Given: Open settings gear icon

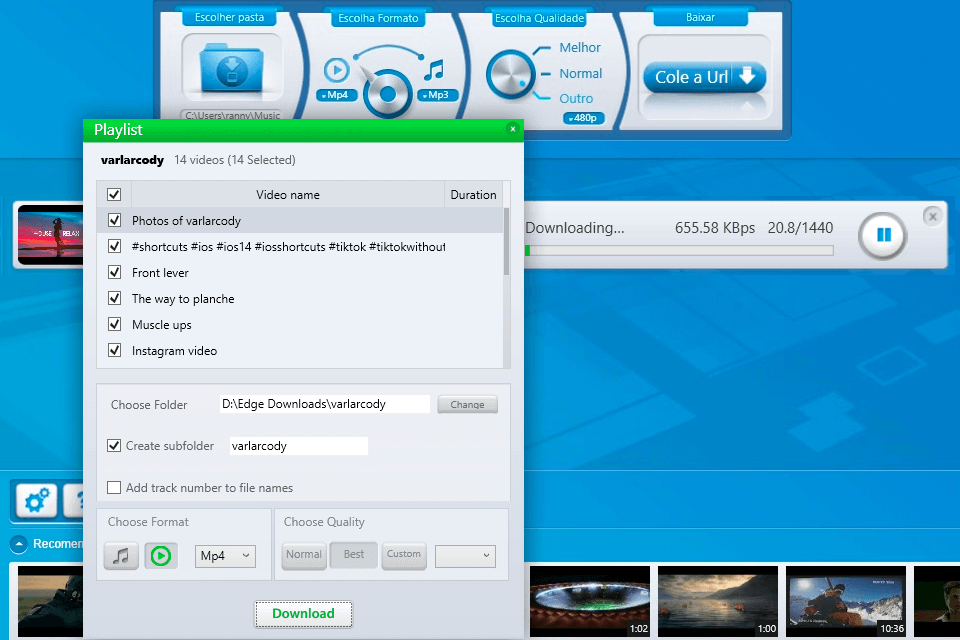Looking at the screenshot, I should [x=37, y=501].
